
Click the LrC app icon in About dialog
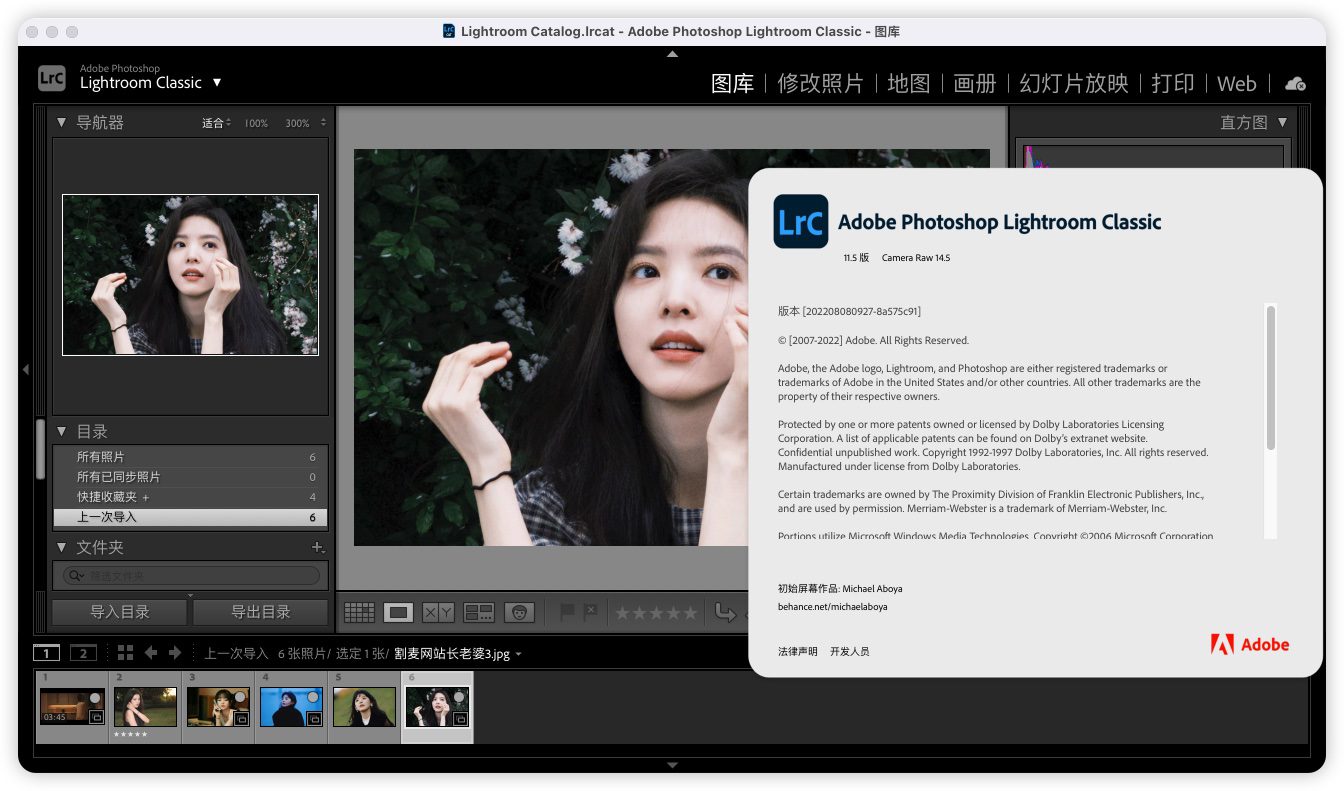tap(800, 221)
